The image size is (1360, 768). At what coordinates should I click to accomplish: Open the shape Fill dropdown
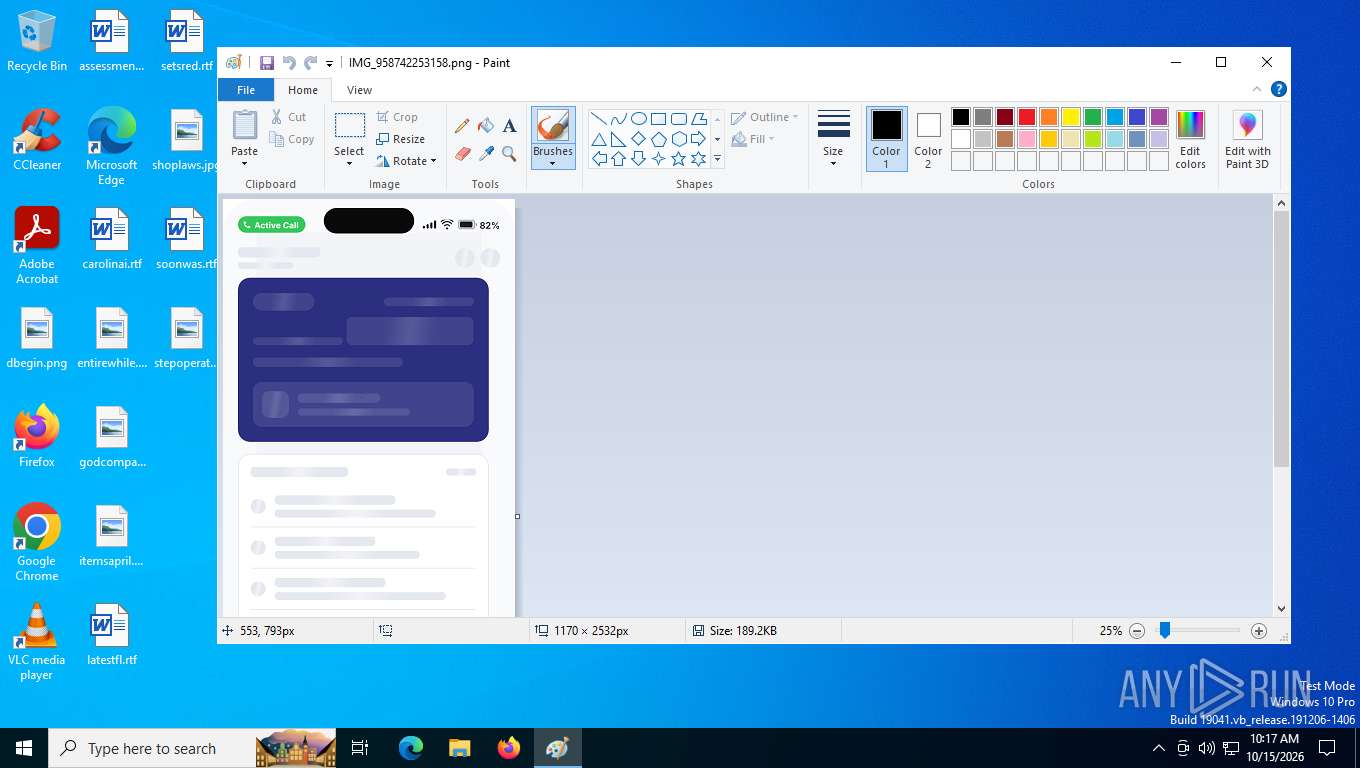tap(754, 139)
